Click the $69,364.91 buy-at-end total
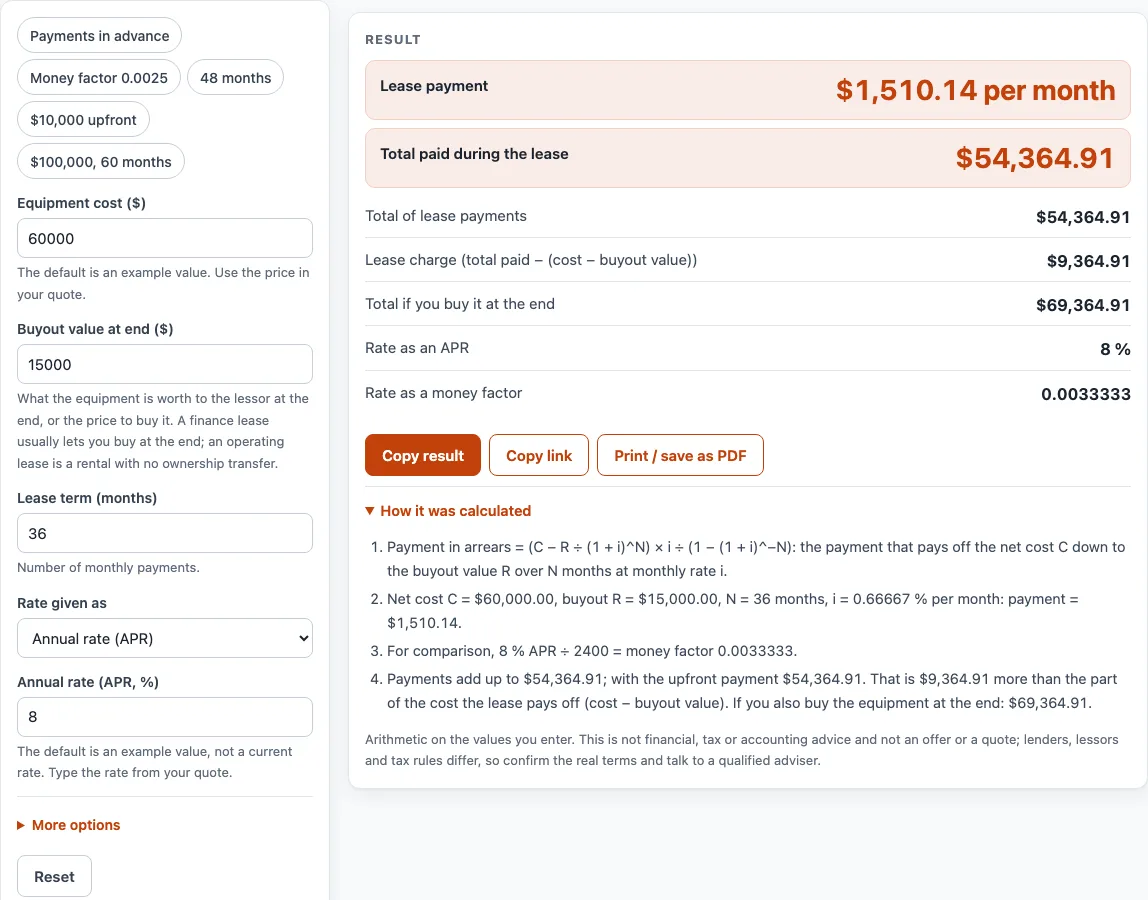The width and height of the screenshot is (1148, 900). (1083, 305)
